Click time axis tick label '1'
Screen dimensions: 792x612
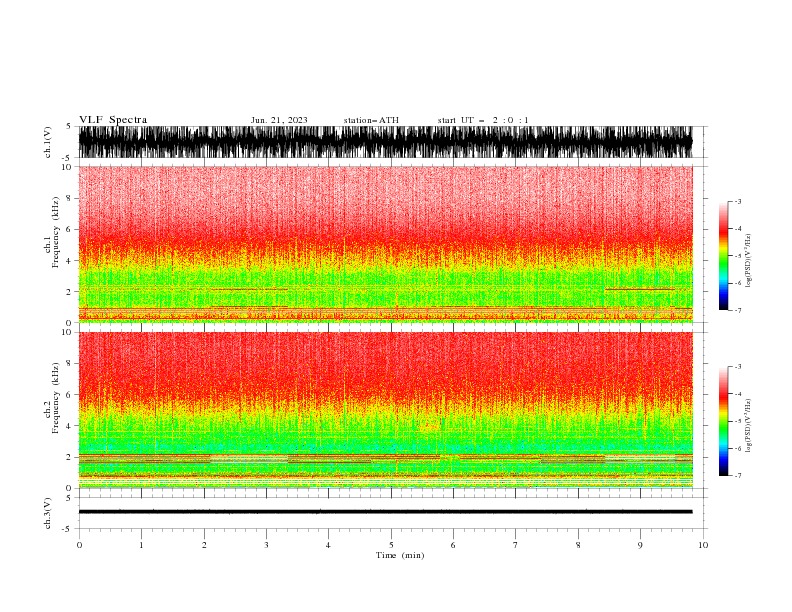[x=141, y=545]
